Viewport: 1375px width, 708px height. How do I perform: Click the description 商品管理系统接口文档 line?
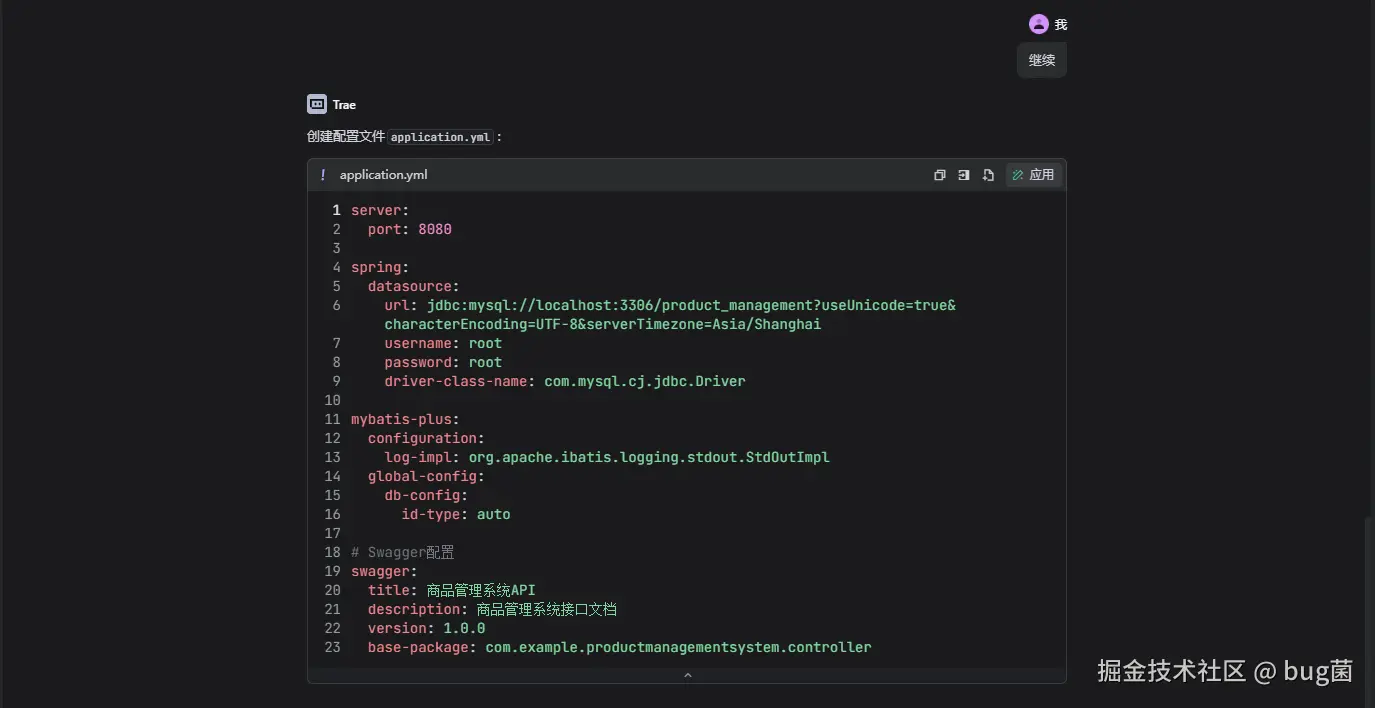point(492,609)
